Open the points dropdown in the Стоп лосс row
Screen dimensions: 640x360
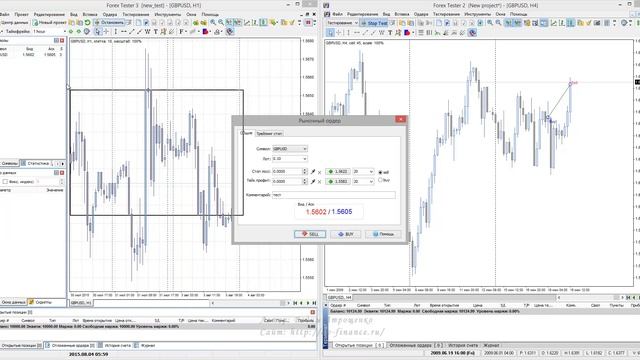pyautogui.click(x=363, y=172)
